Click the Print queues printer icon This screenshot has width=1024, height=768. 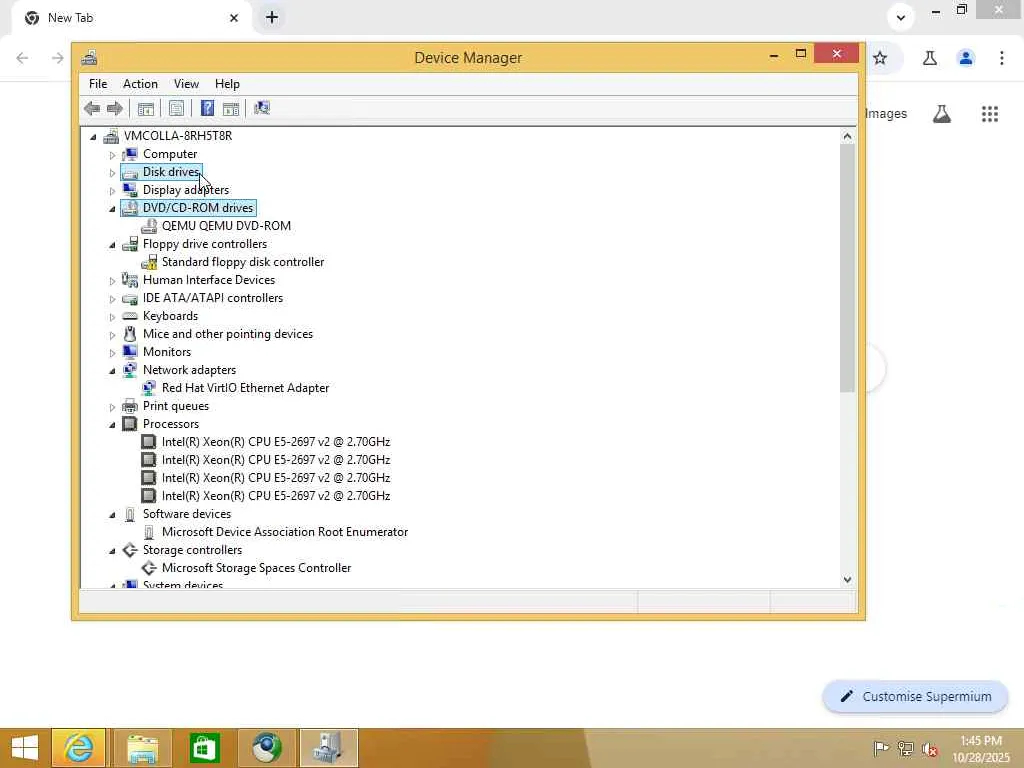pos(130,406)
